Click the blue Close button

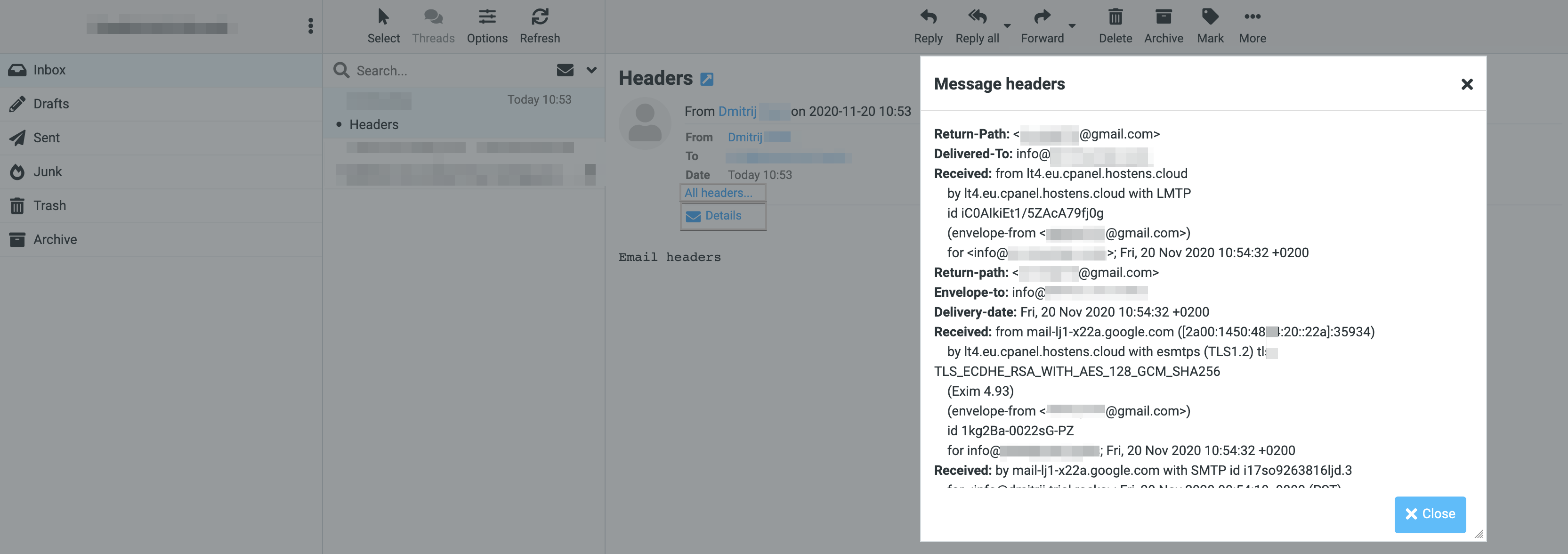click(1430, 514)
